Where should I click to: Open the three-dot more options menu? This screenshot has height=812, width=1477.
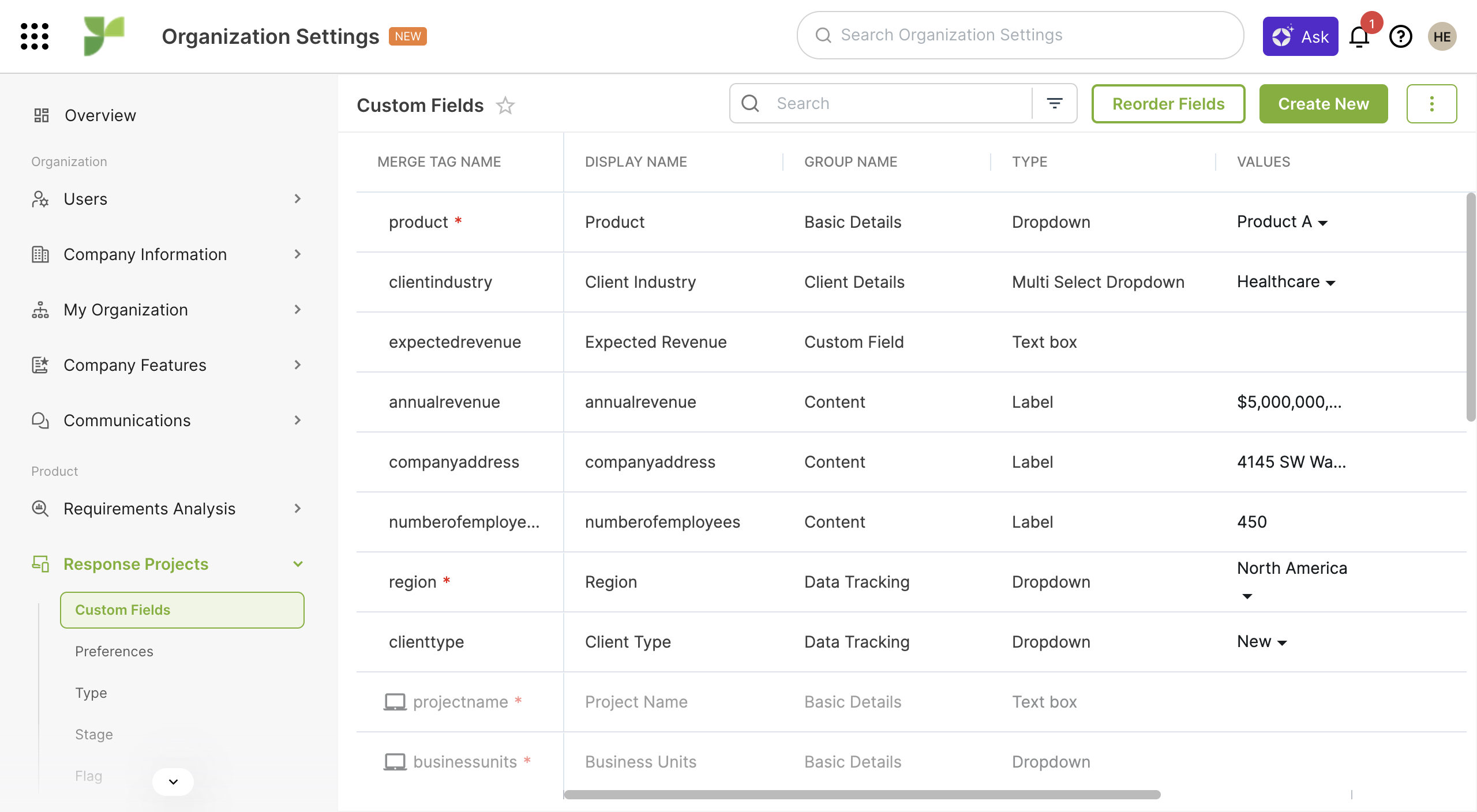[x=1431, y=104]
